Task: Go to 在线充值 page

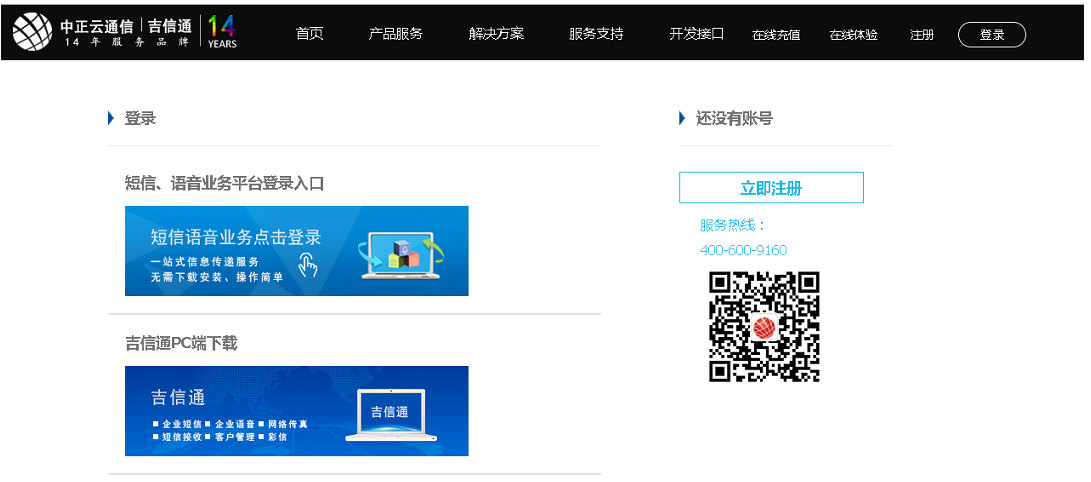Action: pos(776,35)
